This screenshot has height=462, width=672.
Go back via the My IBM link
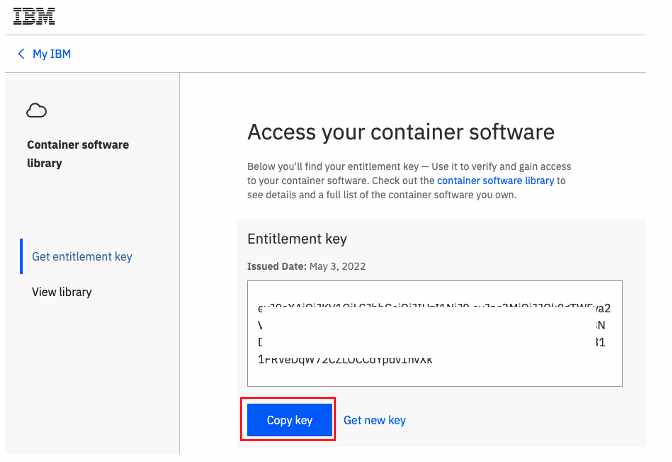point(51,54)
